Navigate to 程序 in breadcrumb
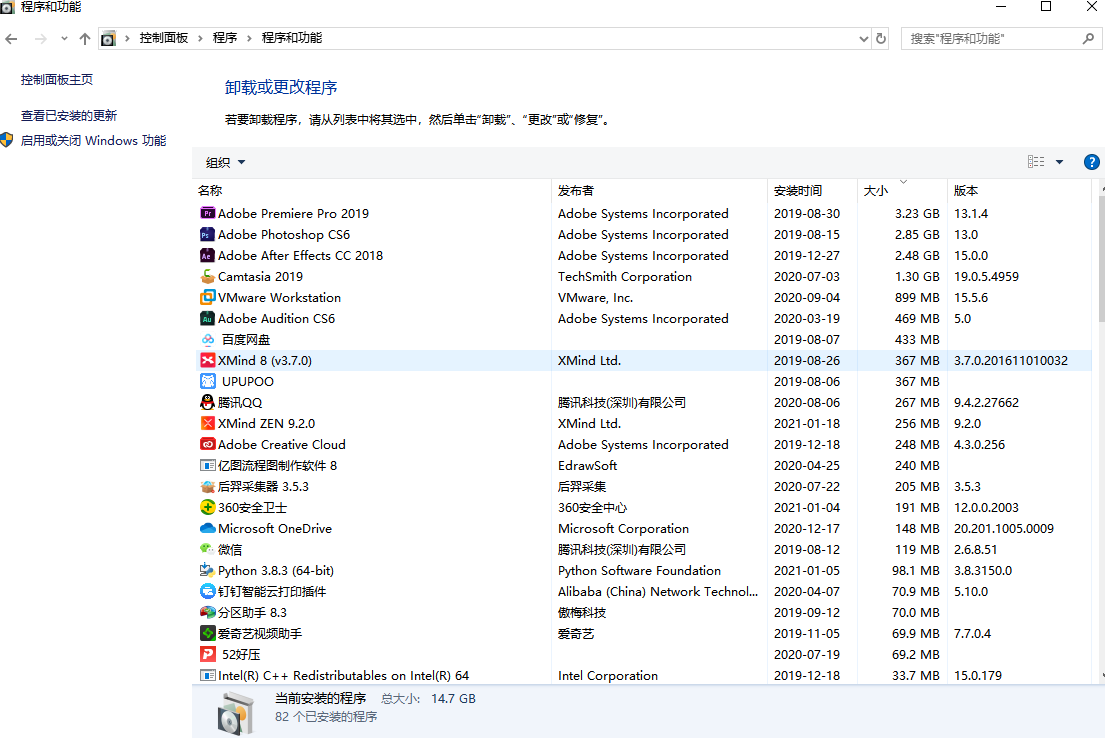 [225, 38]
